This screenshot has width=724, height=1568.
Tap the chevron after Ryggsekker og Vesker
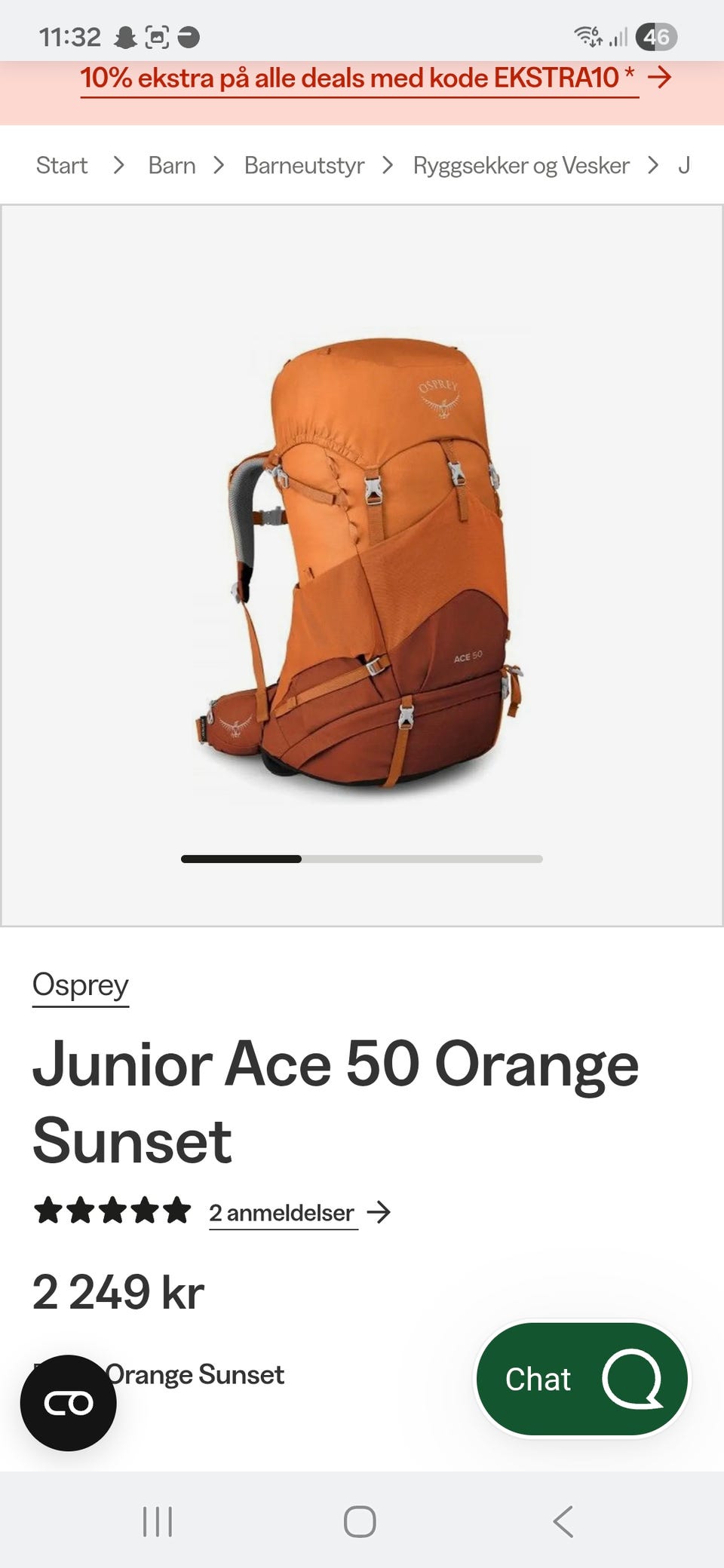tap(653, 165)
